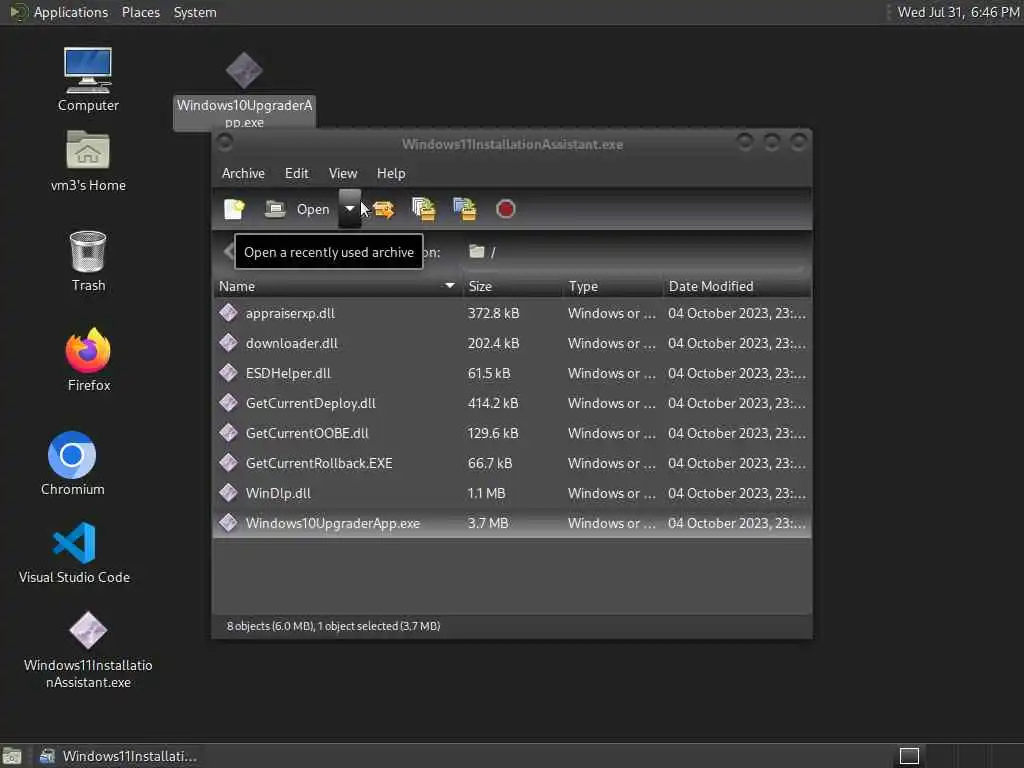Select the ESDHelper.dll file row

point(512,374)
